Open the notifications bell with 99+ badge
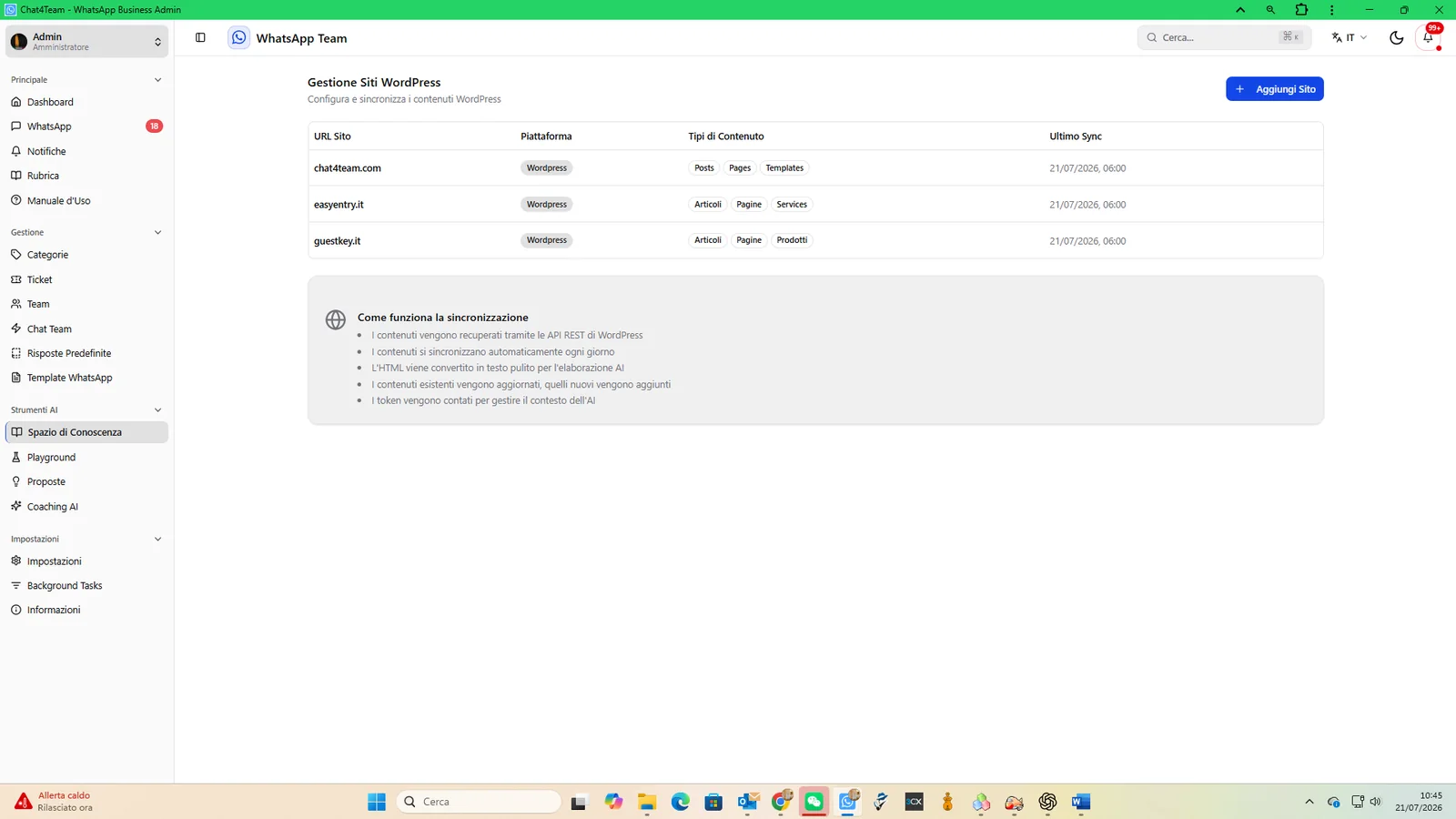Image resolution: width=1456 pixels, height=819 pixels. [1429, 37]
